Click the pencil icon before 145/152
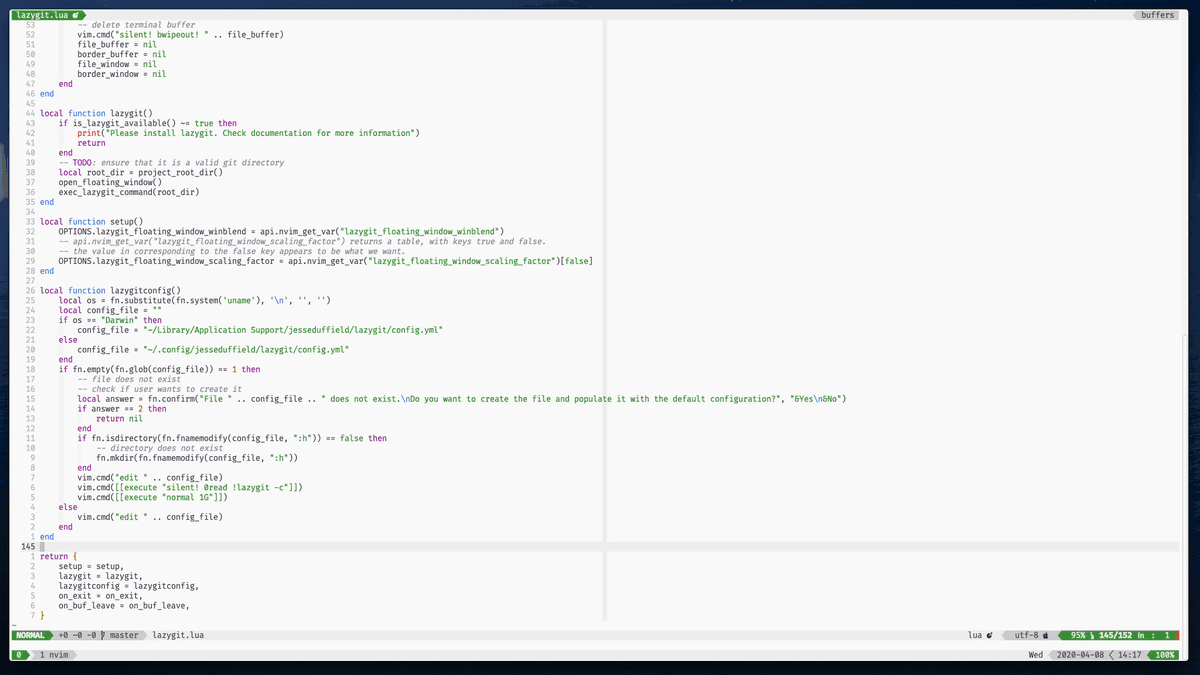Viewport: 1200px width, 675px height. tap(1093, 635)
